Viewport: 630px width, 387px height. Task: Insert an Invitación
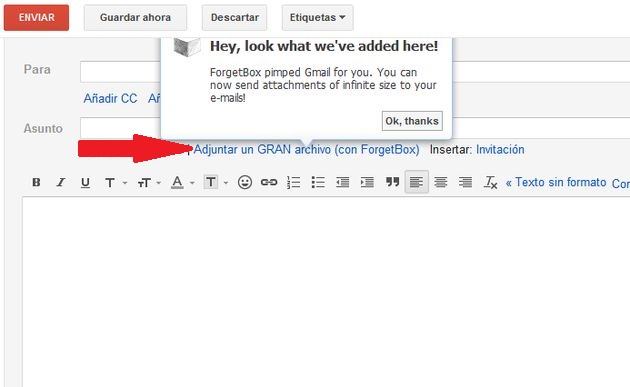tap(500, 149)
